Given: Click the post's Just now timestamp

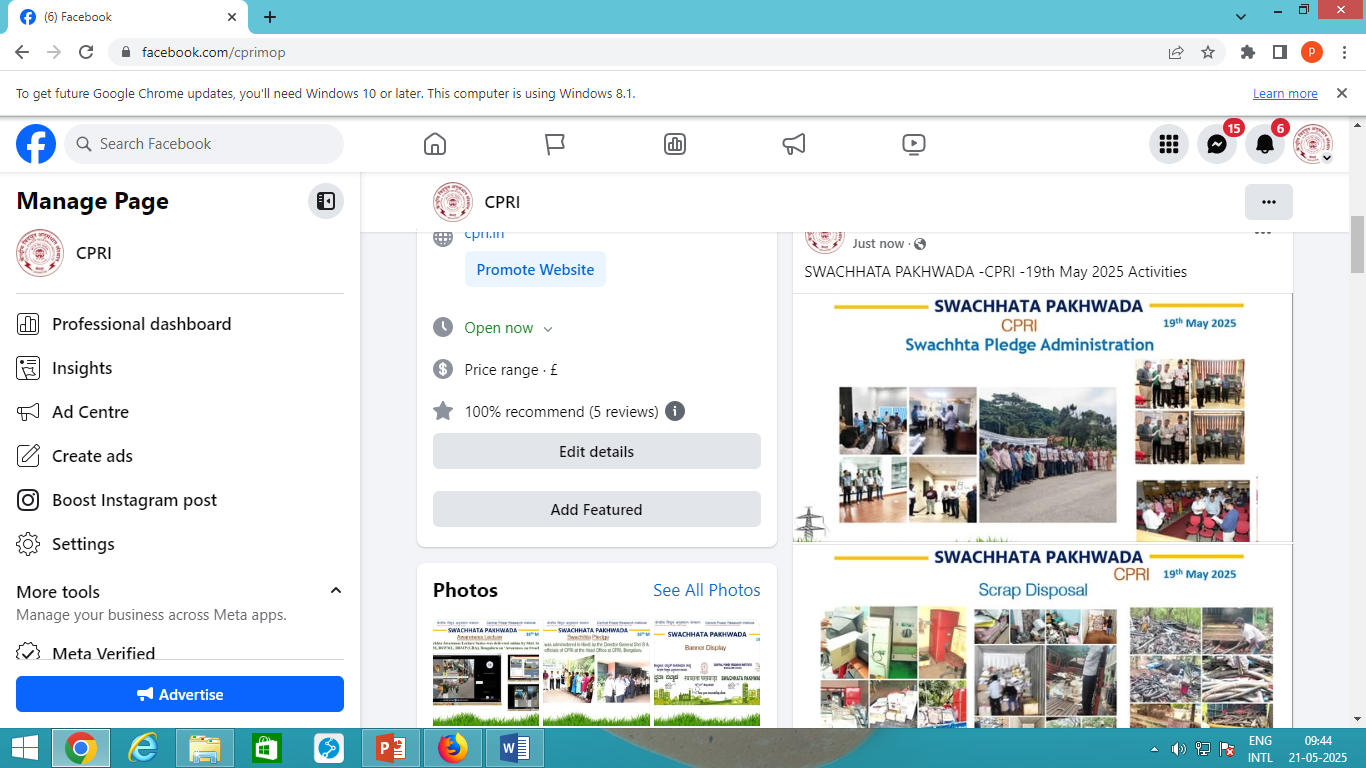Looking at the screenshot, I should (x=878, y=244).
